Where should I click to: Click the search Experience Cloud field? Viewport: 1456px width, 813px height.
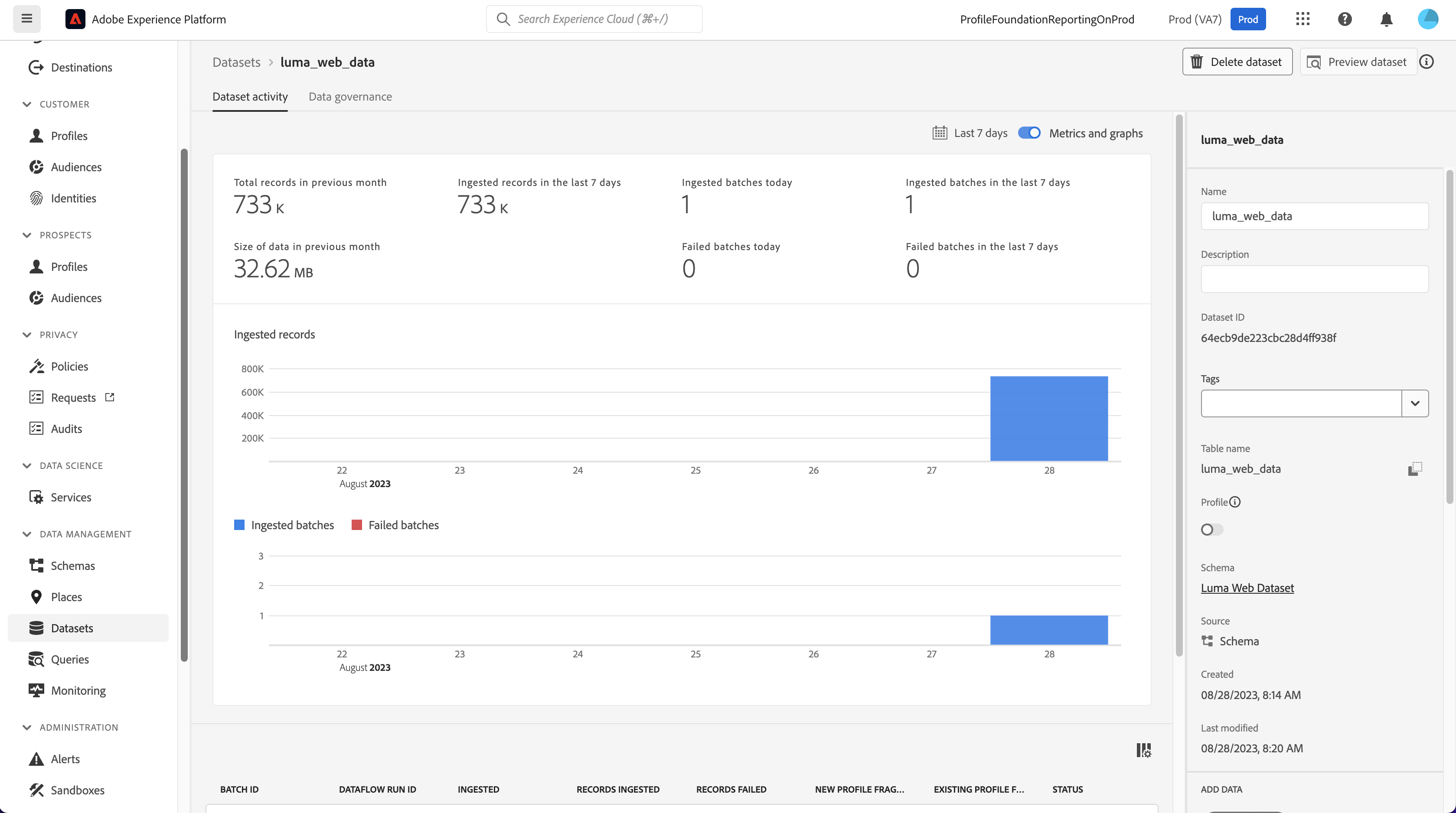click(x=594, y=19)
